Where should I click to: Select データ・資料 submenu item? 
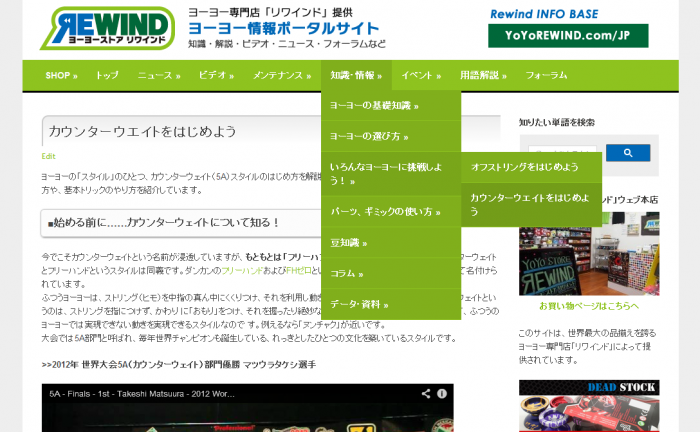click(x=391, y=304)
